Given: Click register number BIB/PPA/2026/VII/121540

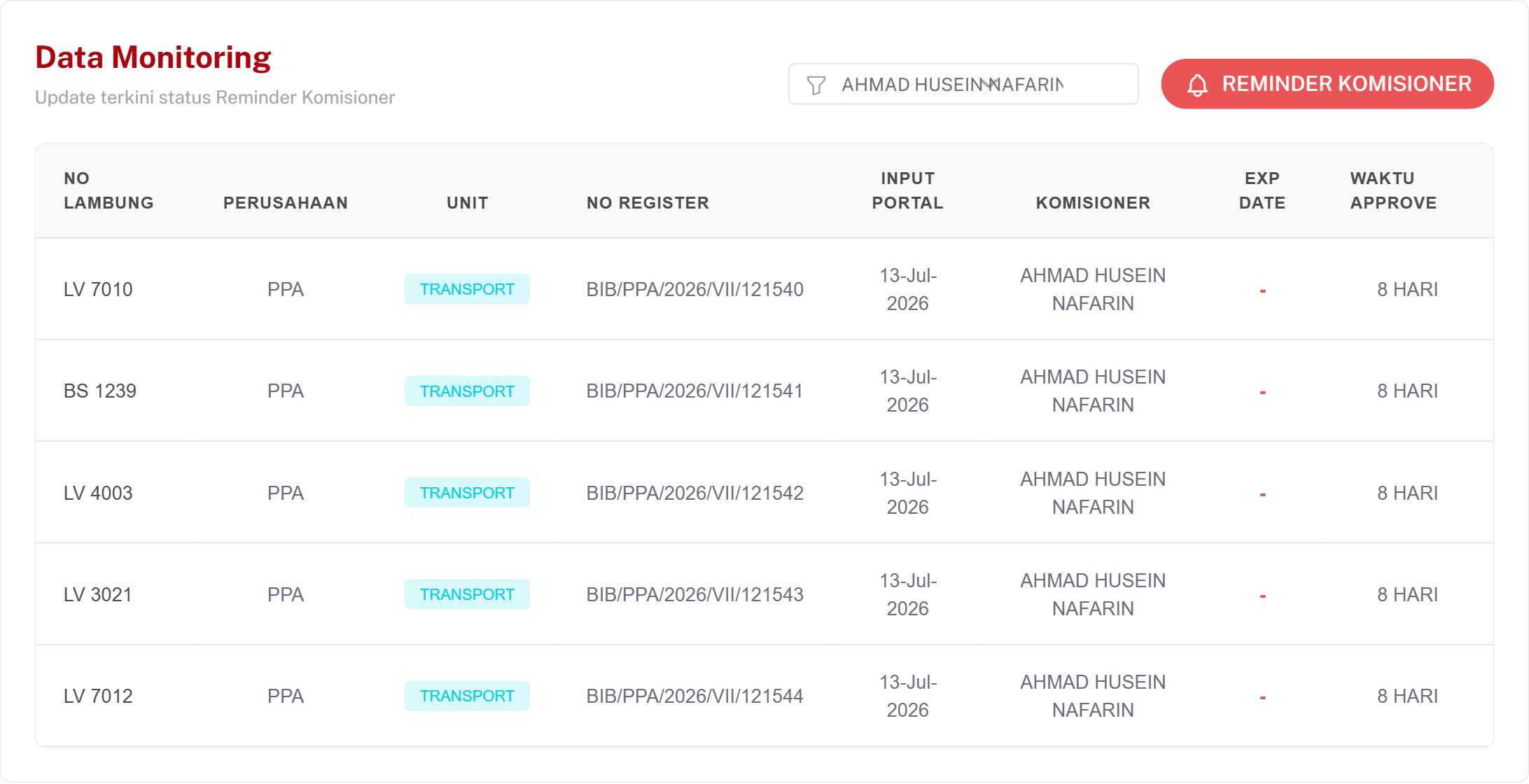Looking at the screenshot, I should click(695, 289).
